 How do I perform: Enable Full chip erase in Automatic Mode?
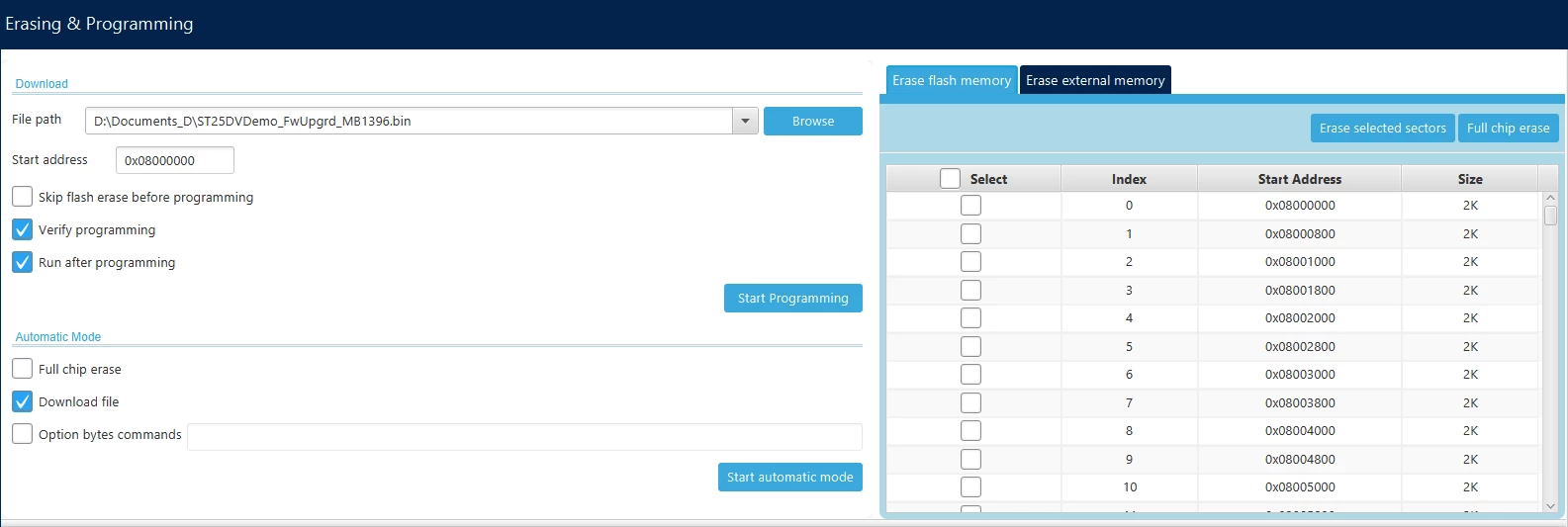pos(23,369)
